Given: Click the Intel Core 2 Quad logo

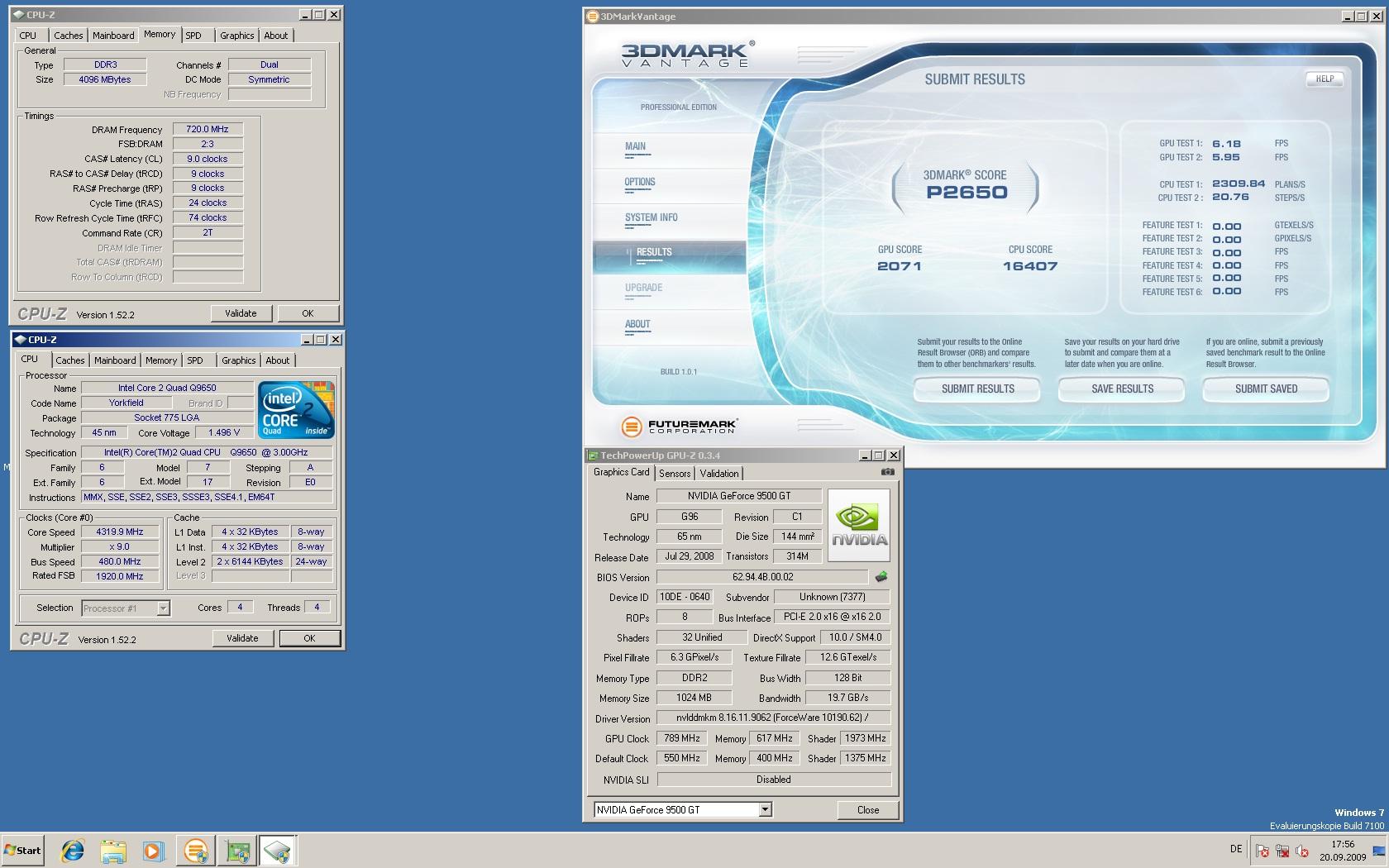Looking at the screenshot, I should pyautogui.click(x=296, y=409).
